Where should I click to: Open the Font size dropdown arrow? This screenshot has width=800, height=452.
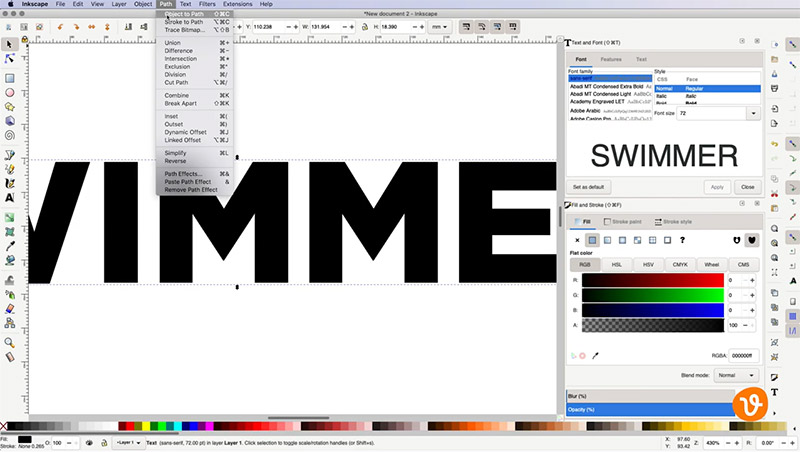point(754,113)
